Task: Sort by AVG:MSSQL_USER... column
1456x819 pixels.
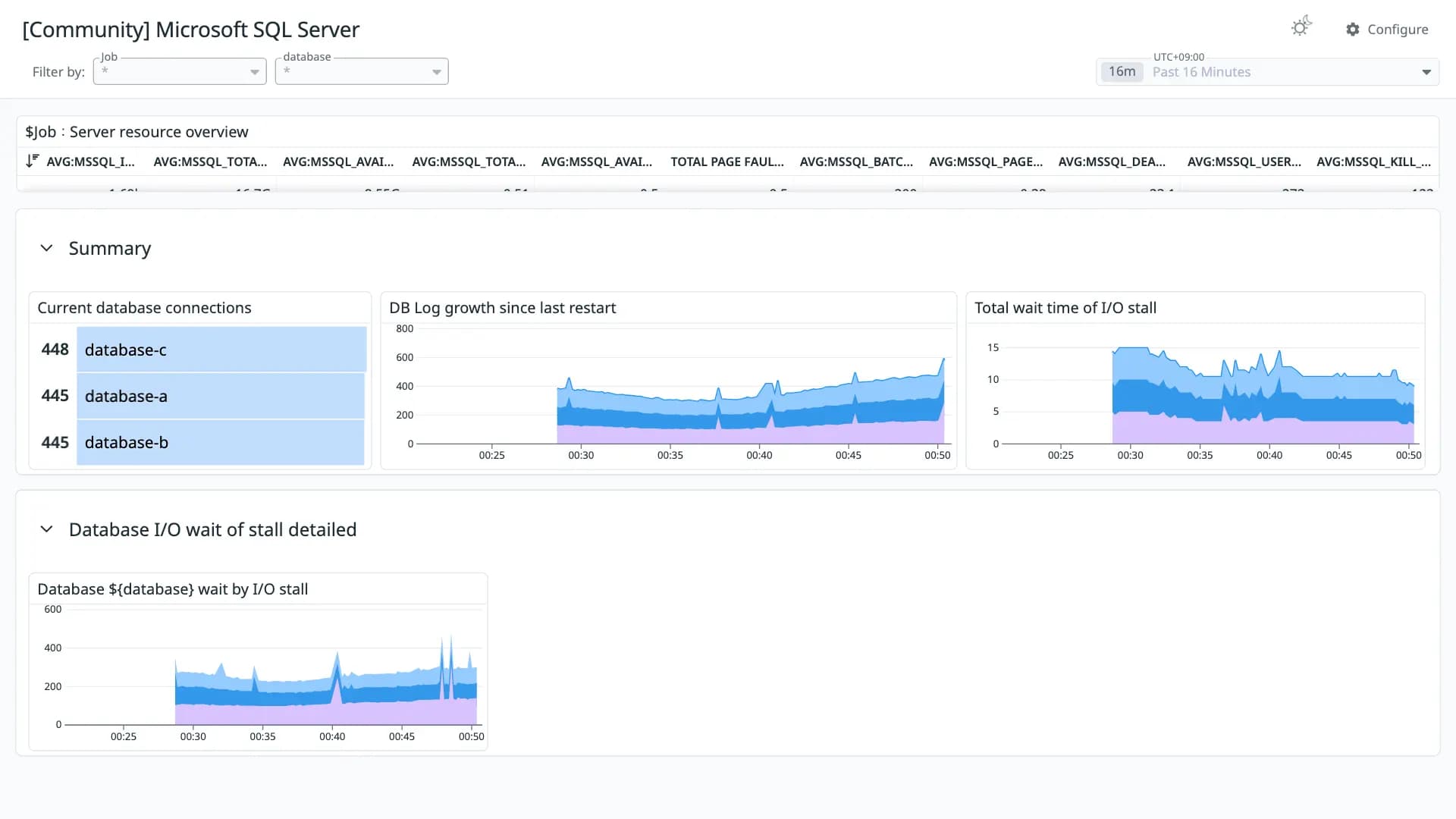Action: point(1244,162)
